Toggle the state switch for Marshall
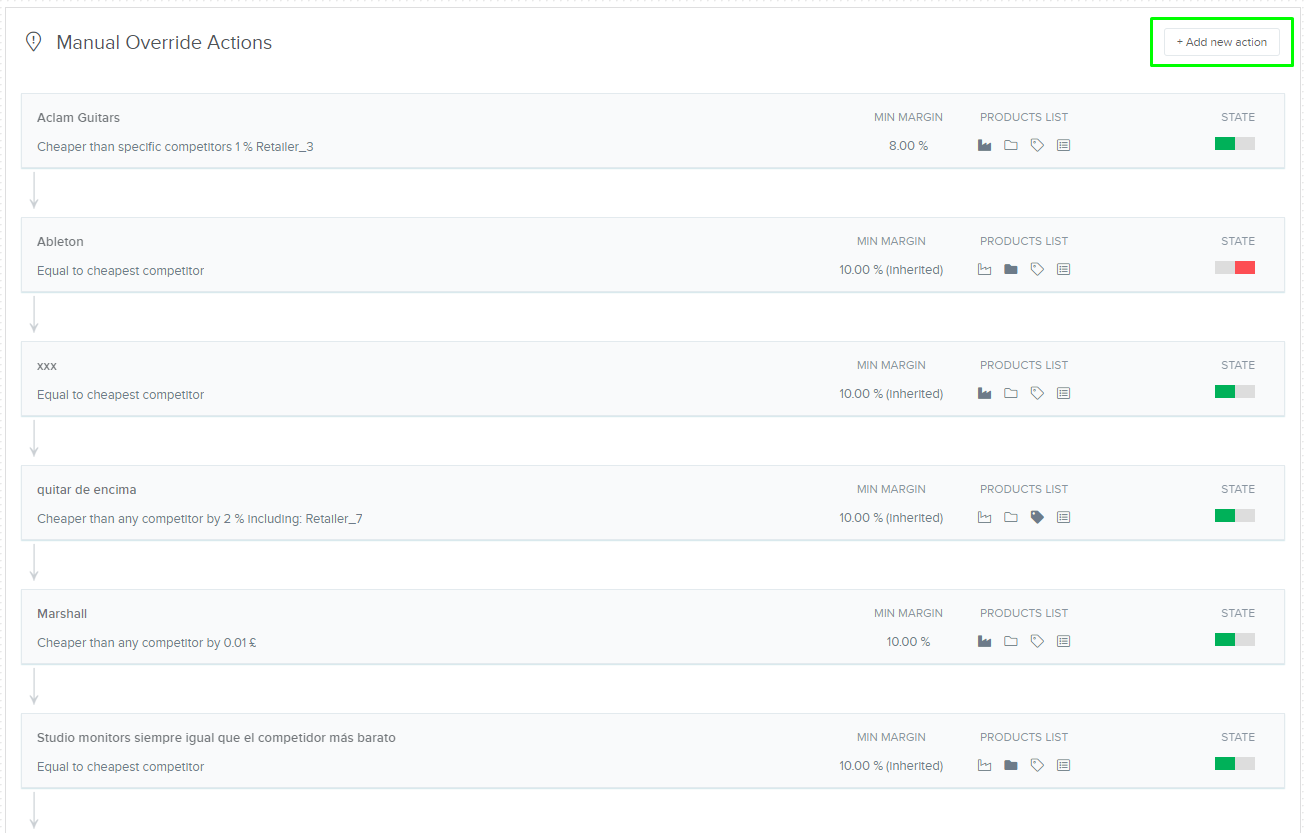 (1235, 639)
